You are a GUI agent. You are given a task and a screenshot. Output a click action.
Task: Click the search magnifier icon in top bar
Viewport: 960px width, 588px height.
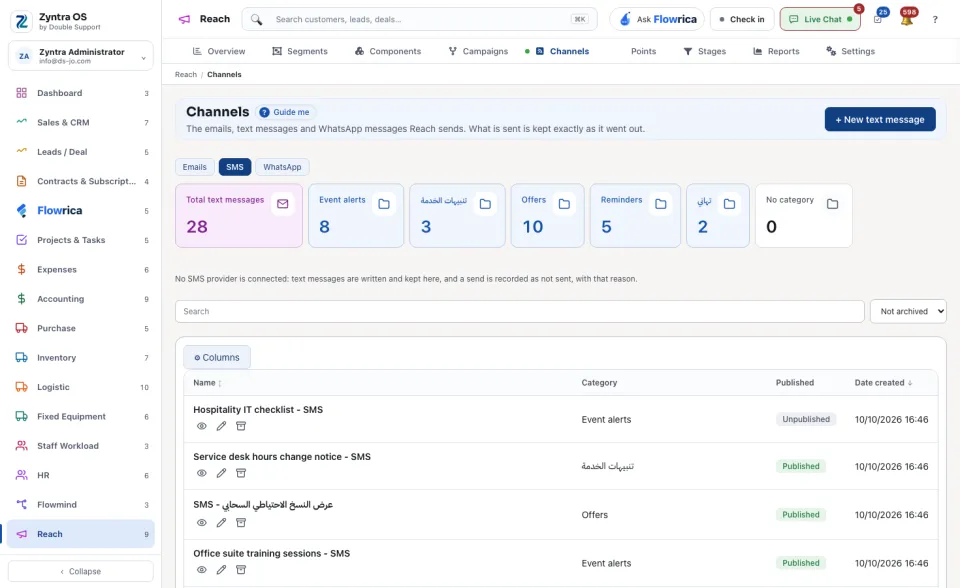click(257, 20)
